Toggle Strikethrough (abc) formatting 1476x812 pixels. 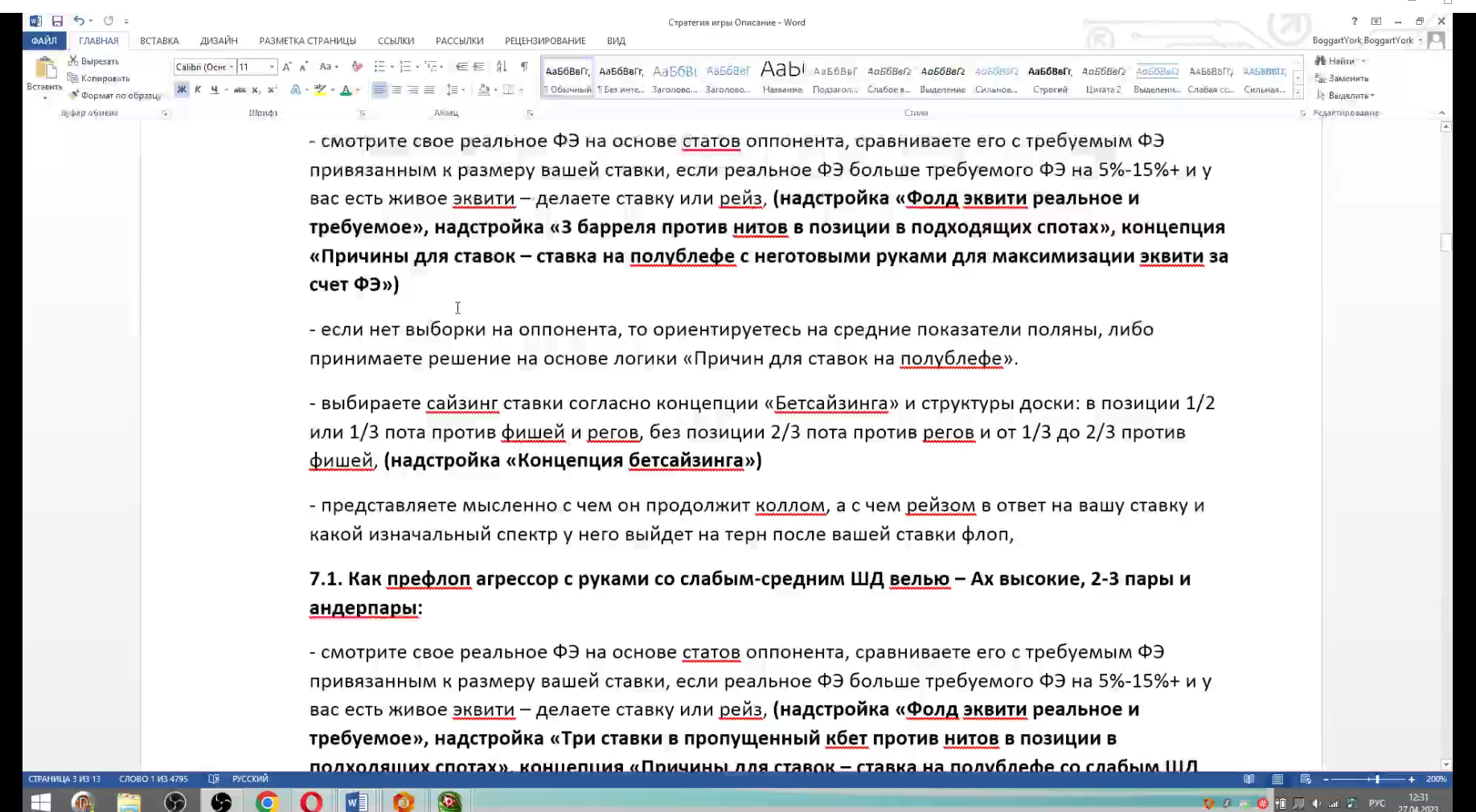(240, 89)
